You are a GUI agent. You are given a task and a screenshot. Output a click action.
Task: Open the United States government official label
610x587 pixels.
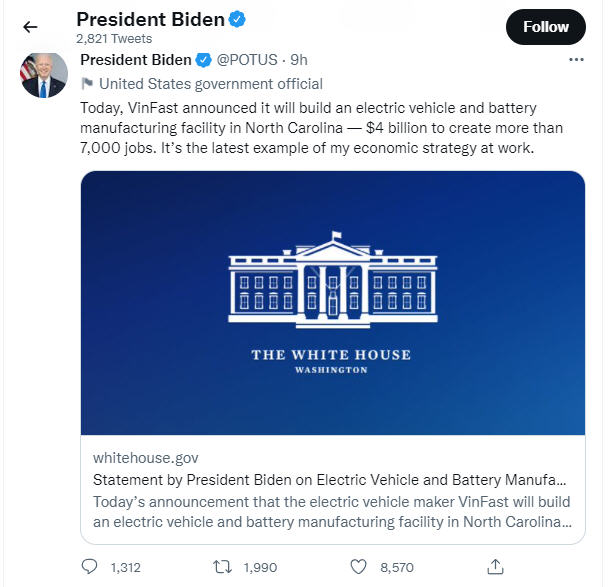(211, 84)
